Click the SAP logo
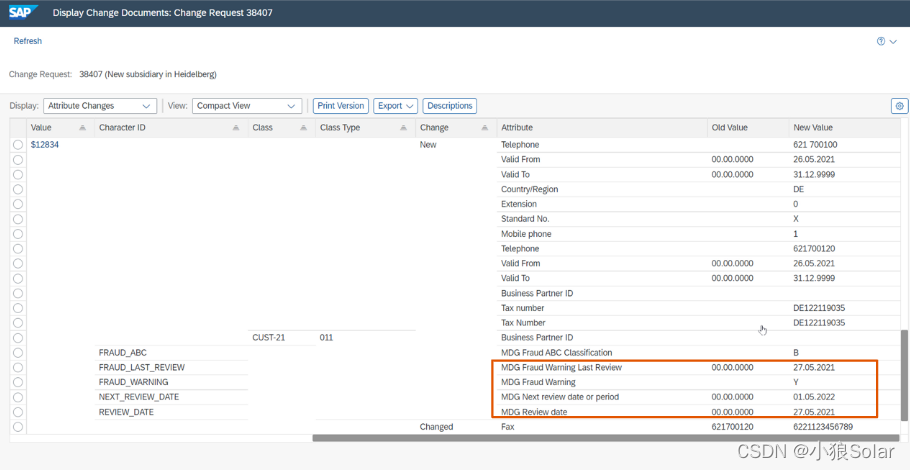Screen dimensions: 910x470 [x=23, y=12]
